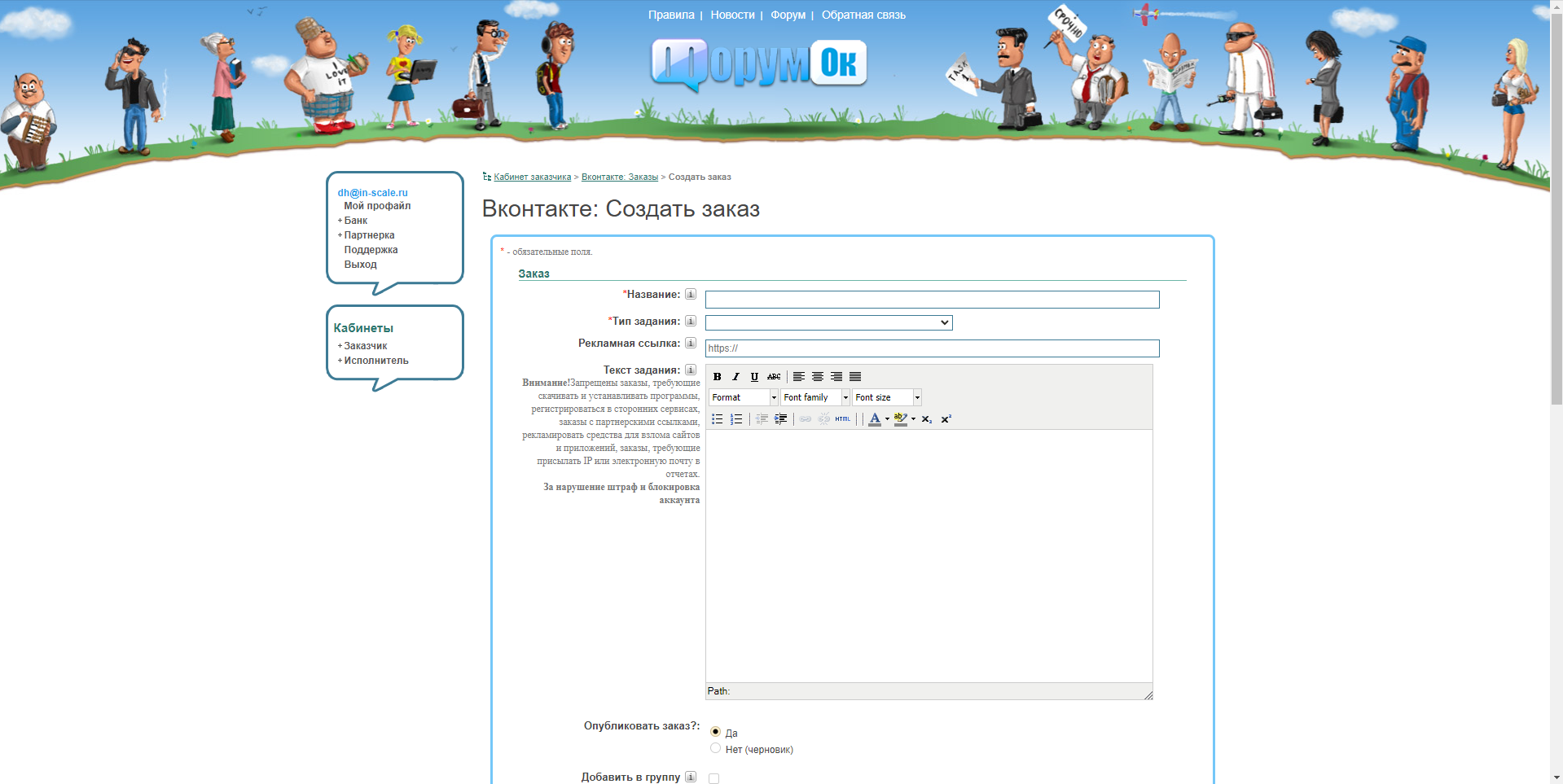The height and width of the screenshot is (784, 1563).
Task: Select the Да publish option
Action: 715,732
